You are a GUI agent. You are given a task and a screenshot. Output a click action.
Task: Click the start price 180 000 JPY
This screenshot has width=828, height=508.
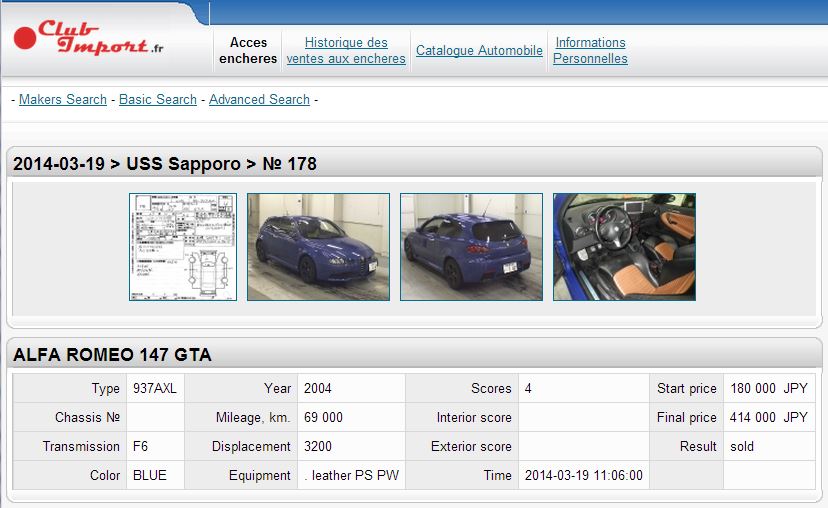[768, 389]
